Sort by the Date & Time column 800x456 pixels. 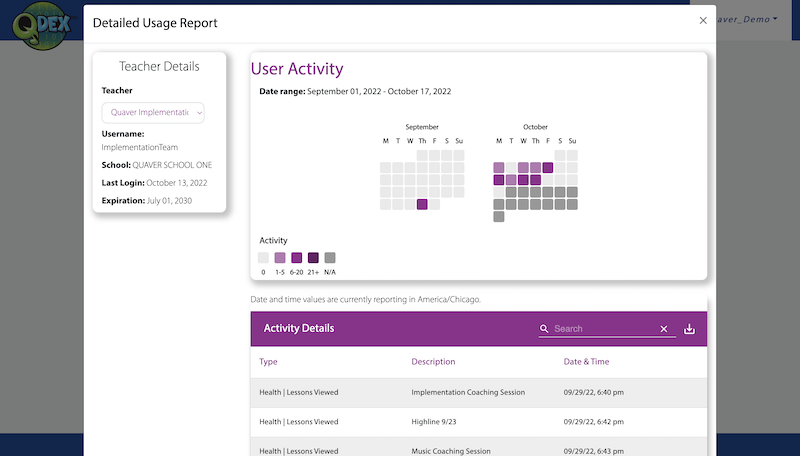click(x=586, y=362)
